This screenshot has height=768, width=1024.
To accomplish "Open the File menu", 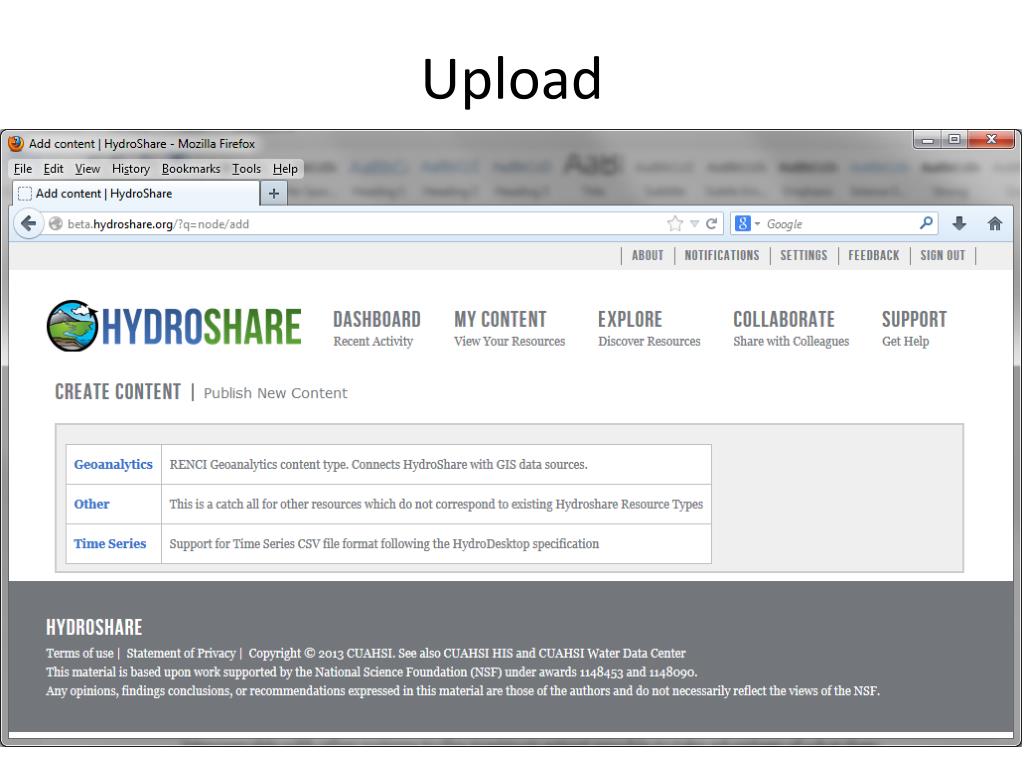I will coord(23,169).
